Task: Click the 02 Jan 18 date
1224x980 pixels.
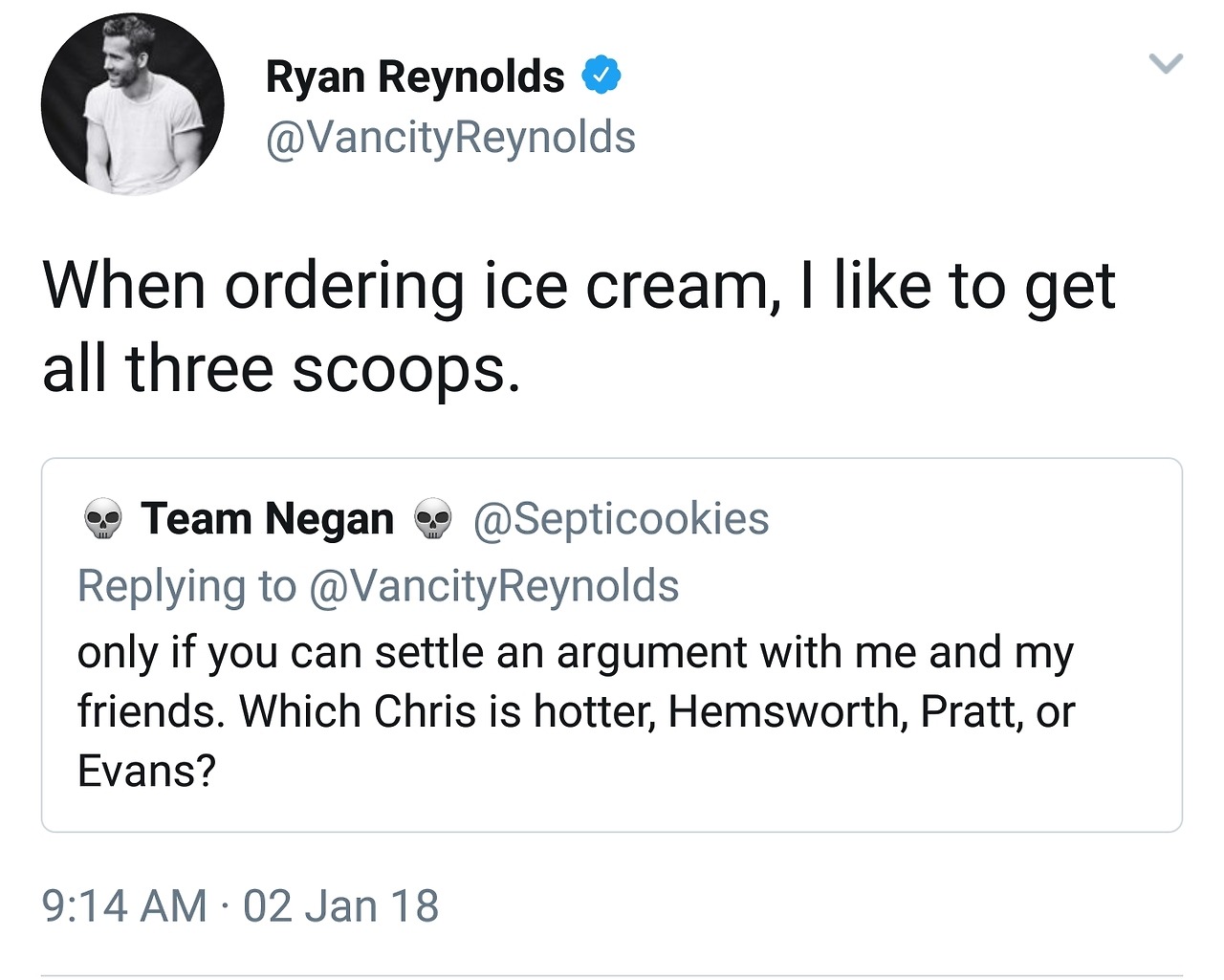Action: point(340,906)
